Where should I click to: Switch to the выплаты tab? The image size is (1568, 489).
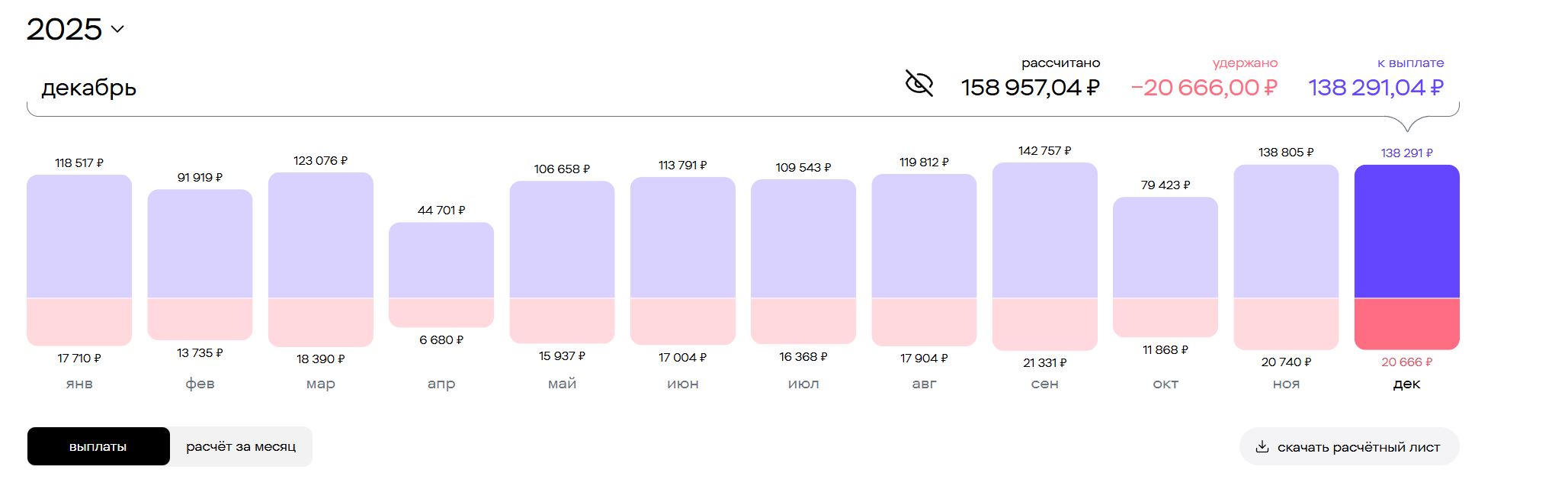pos(98,446)
